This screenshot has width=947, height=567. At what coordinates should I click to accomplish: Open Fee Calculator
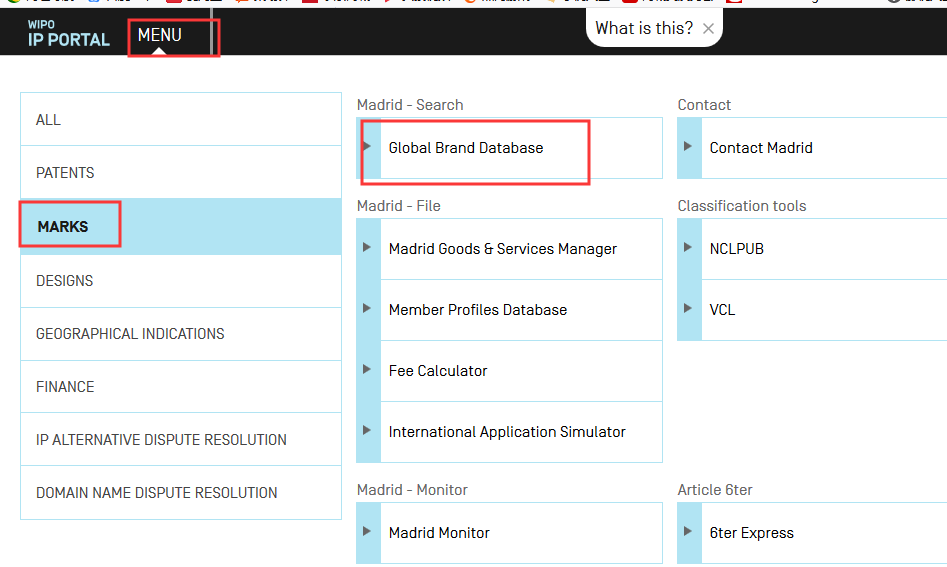point(438,371)
